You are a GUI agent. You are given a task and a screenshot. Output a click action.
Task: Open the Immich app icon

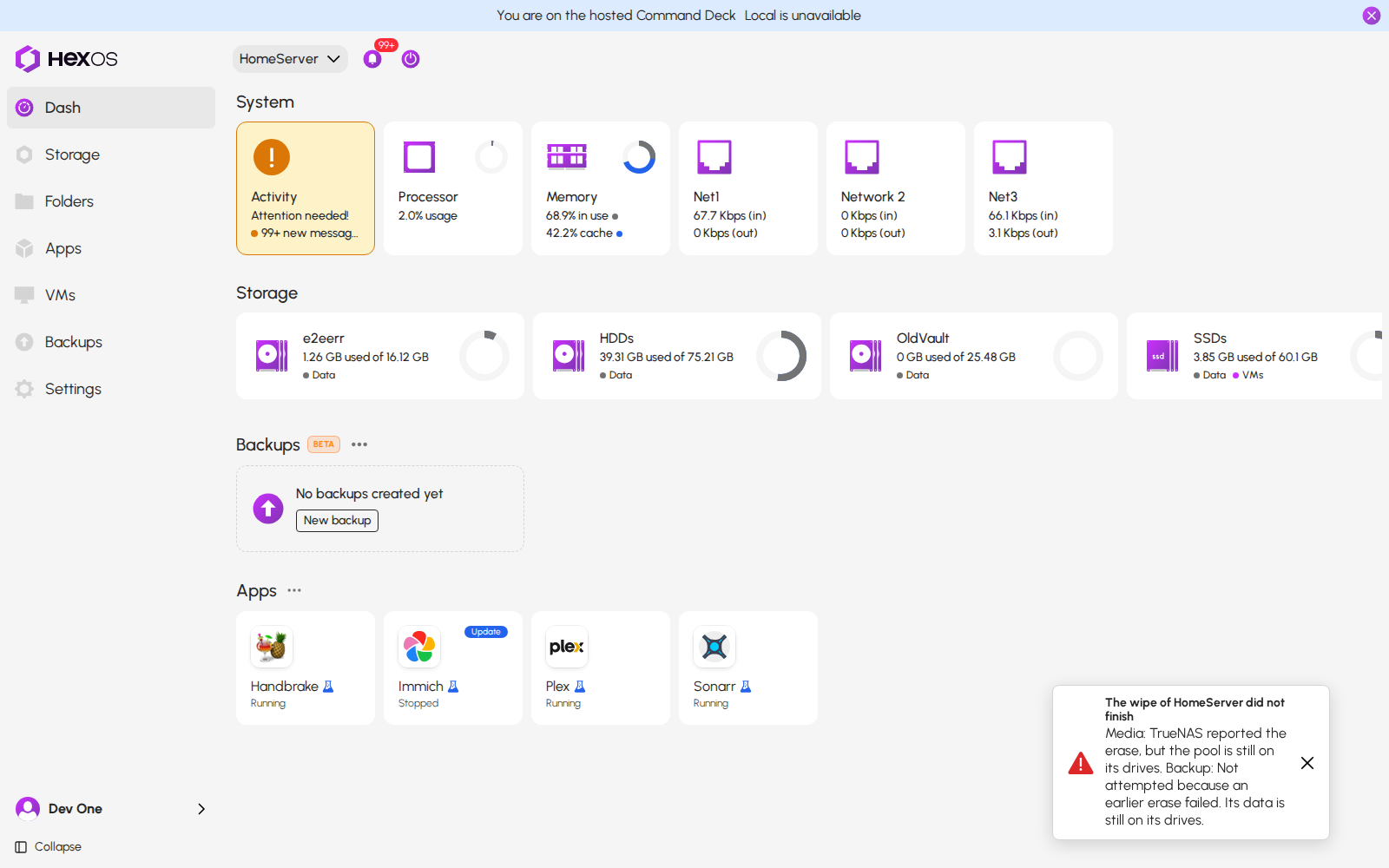click(419, 647)
